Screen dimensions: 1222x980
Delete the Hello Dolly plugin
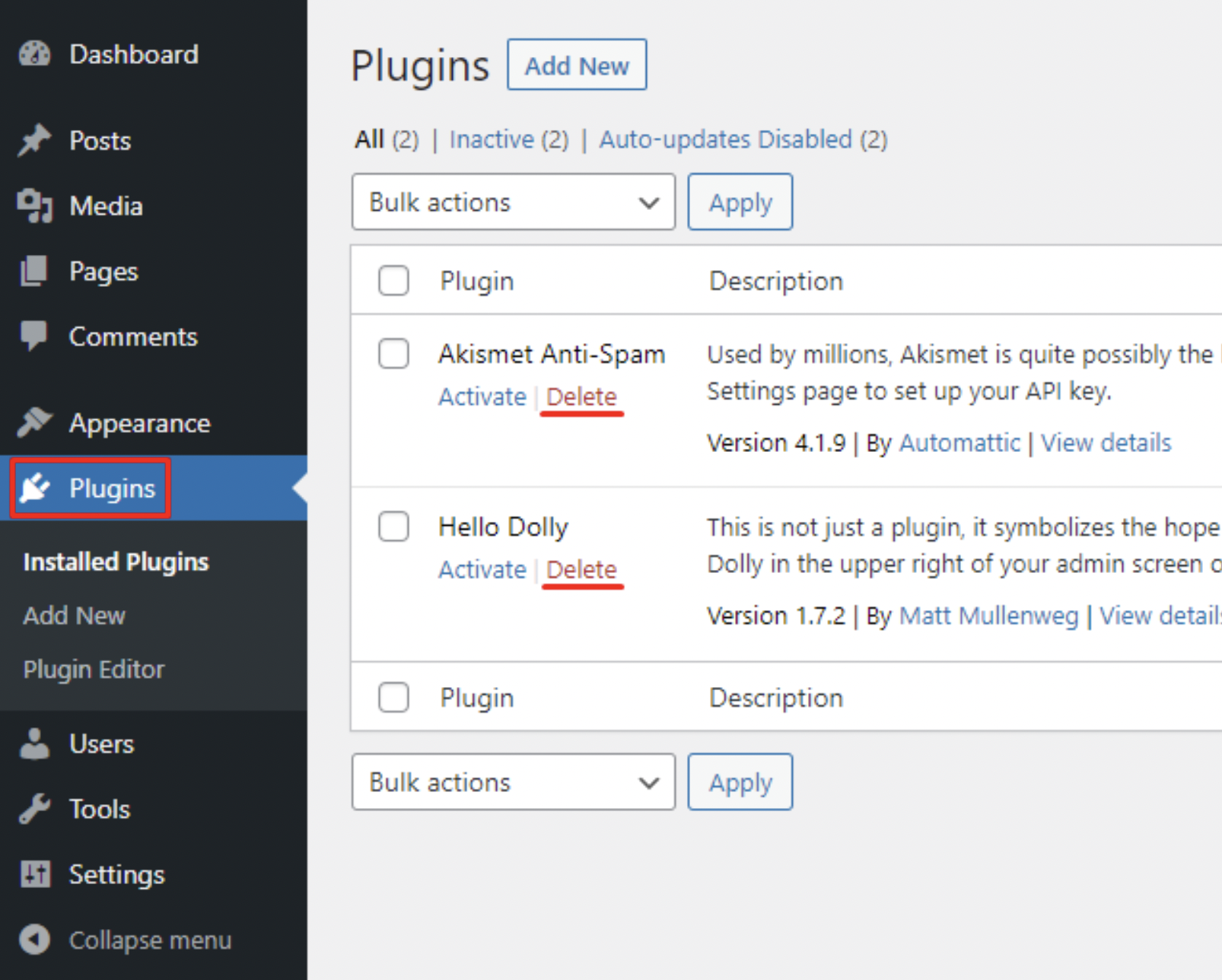581,569
